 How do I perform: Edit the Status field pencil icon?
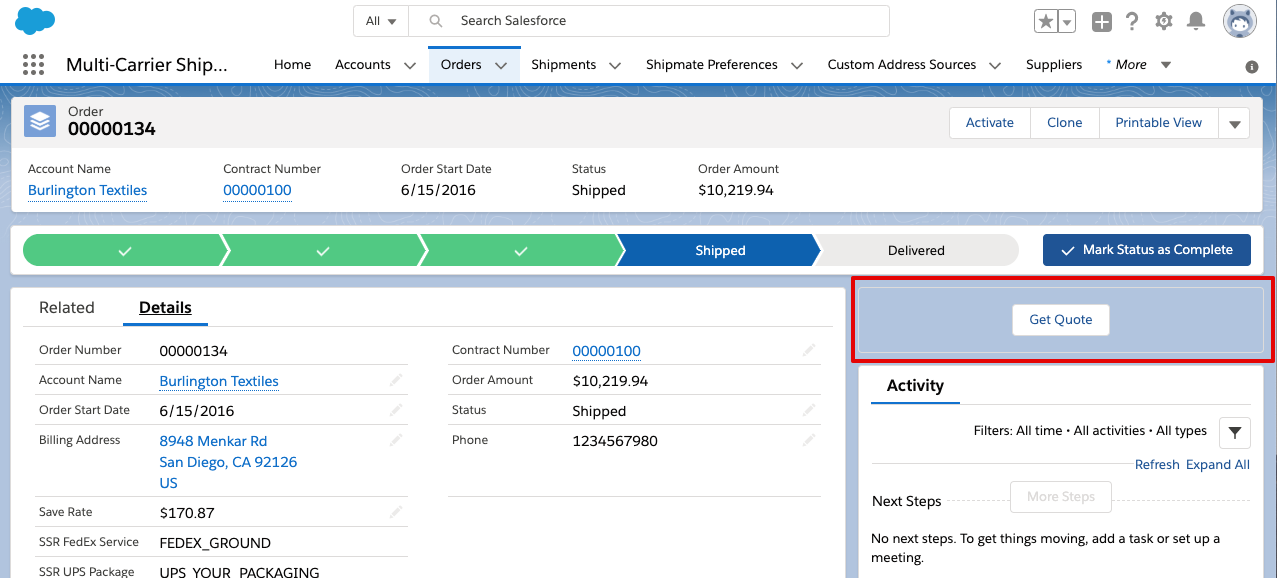[x=809, y=410]
